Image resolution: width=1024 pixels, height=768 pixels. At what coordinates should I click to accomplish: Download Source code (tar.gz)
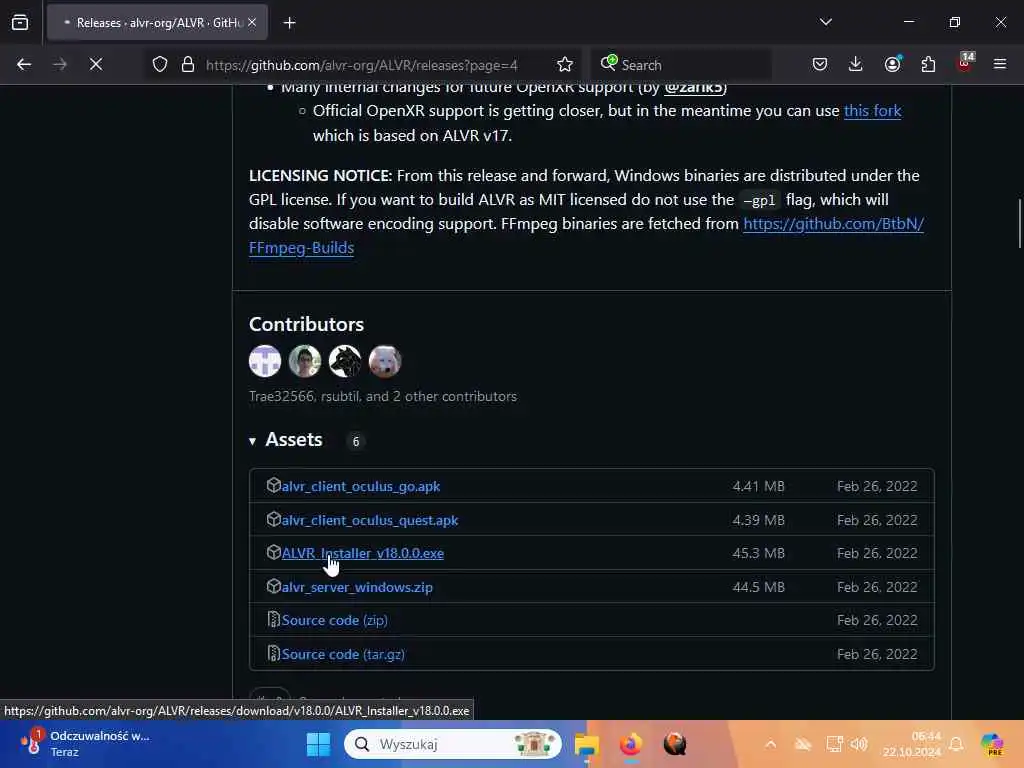click(x=343, y=654)
